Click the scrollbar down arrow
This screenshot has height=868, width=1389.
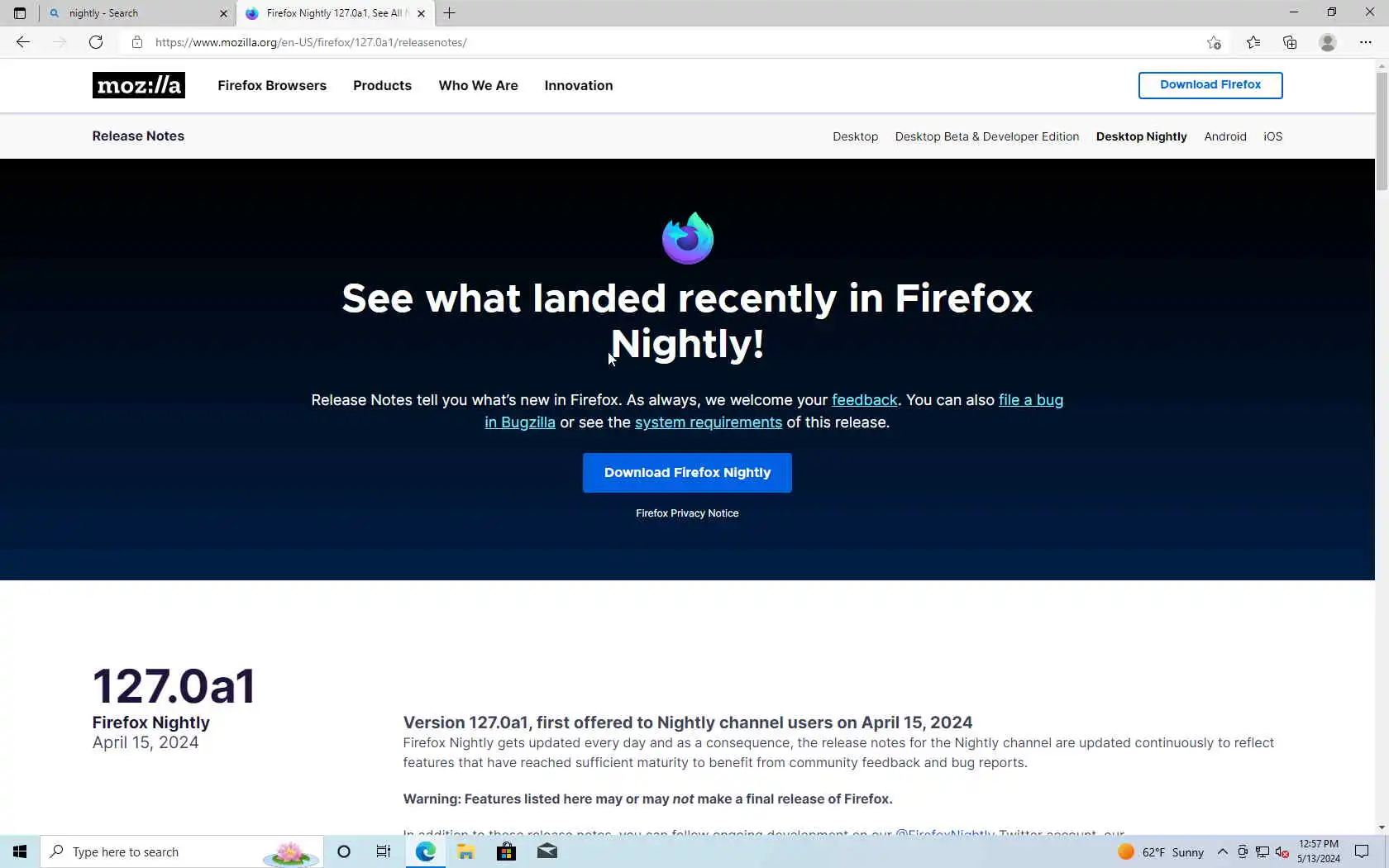(1382, 827)
